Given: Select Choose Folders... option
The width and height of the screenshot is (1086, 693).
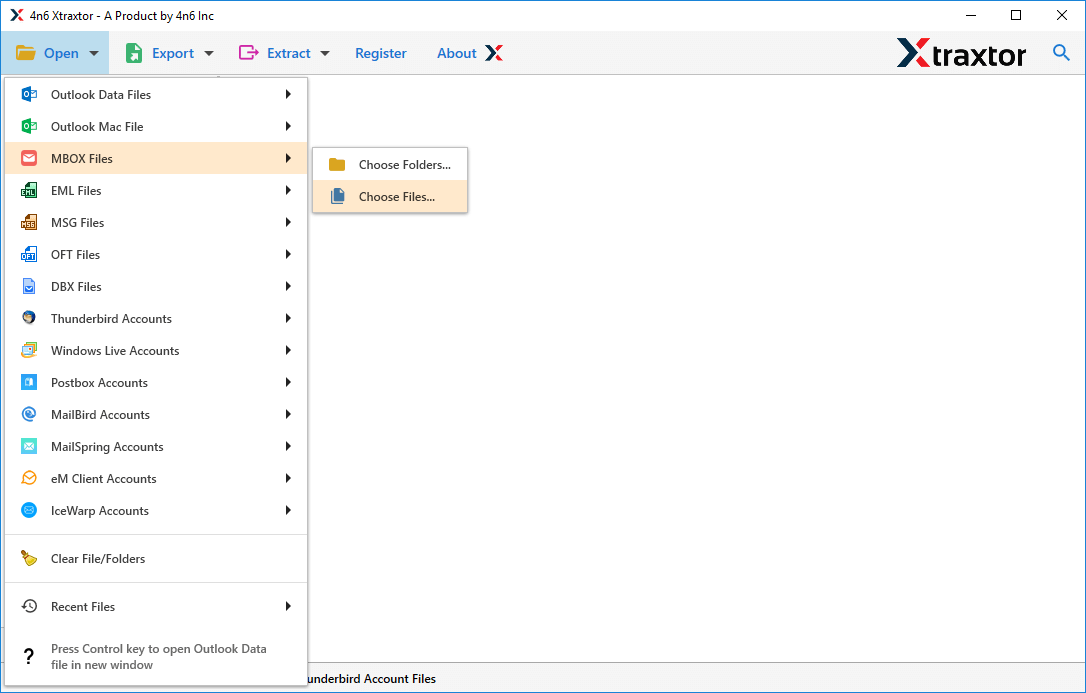Looking at the screenshot, I should 404,165.
